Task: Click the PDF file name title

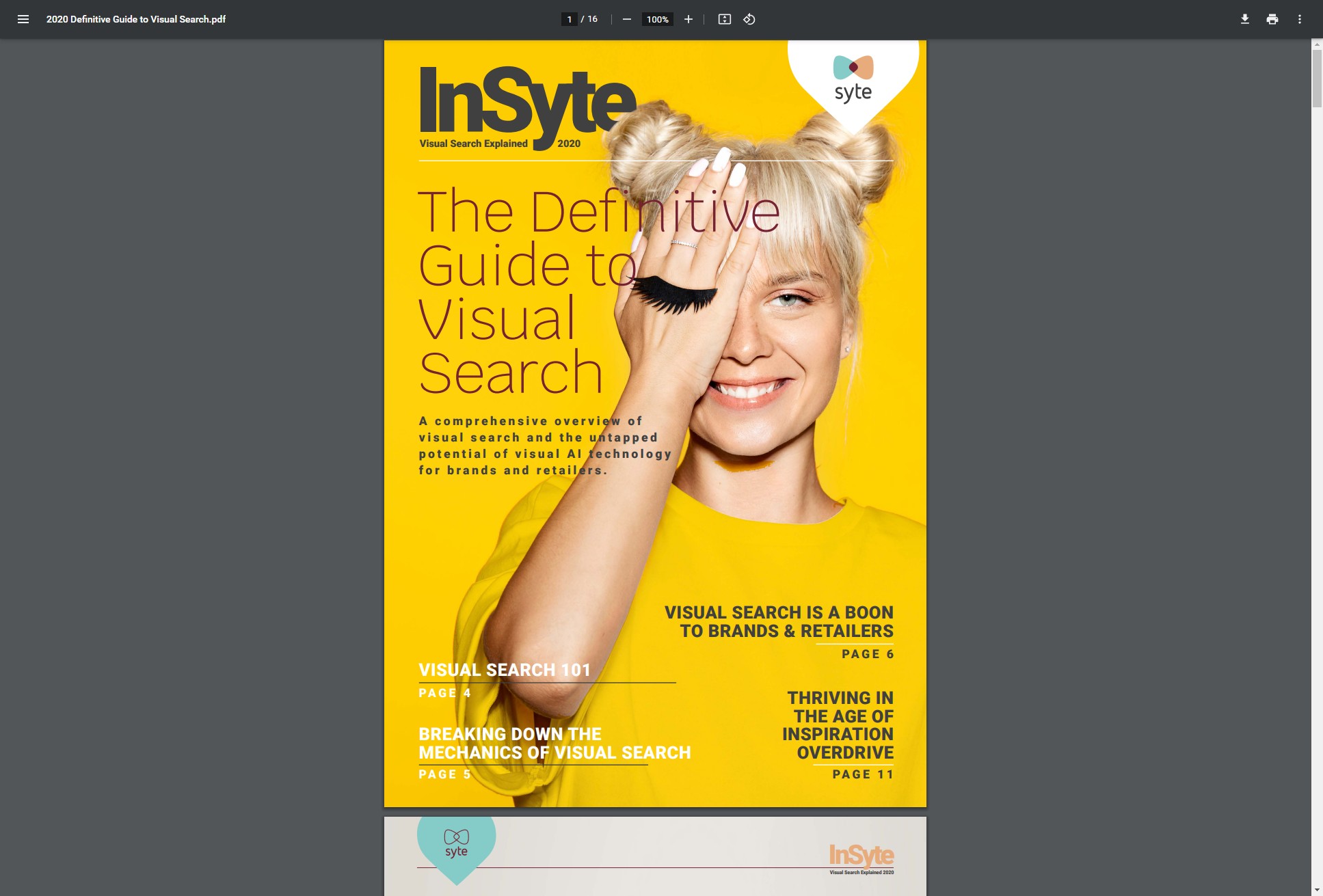Action: point(136,19)
